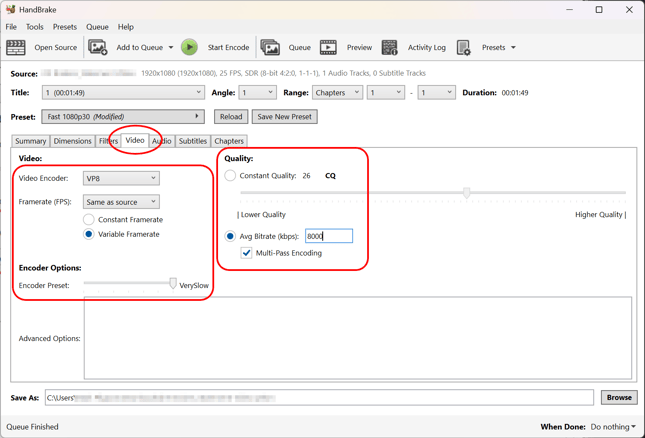Viewport: 645px width, 438px height.
Task: Switch to the Summary tab
Action: point(30,141)
